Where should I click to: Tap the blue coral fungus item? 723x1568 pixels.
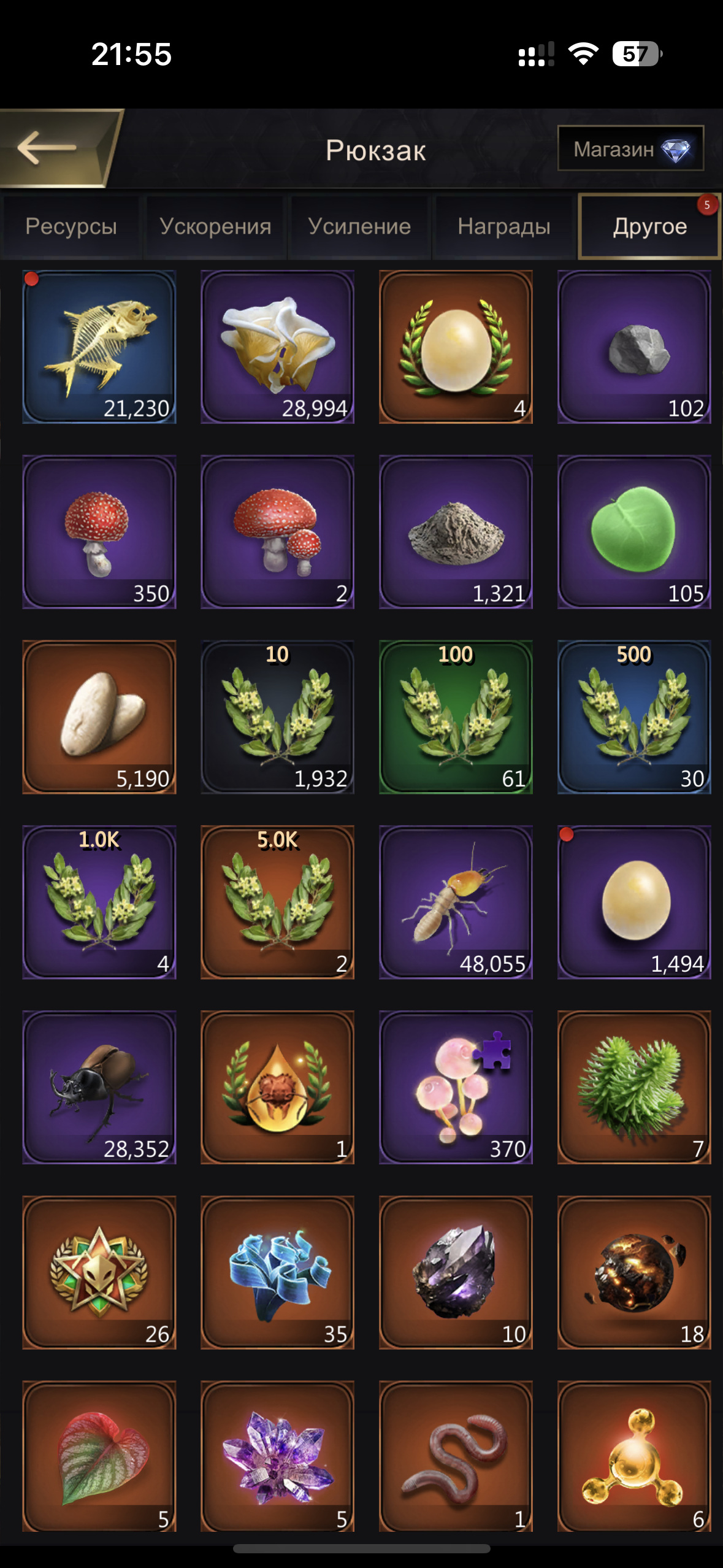pos(277,1272)
